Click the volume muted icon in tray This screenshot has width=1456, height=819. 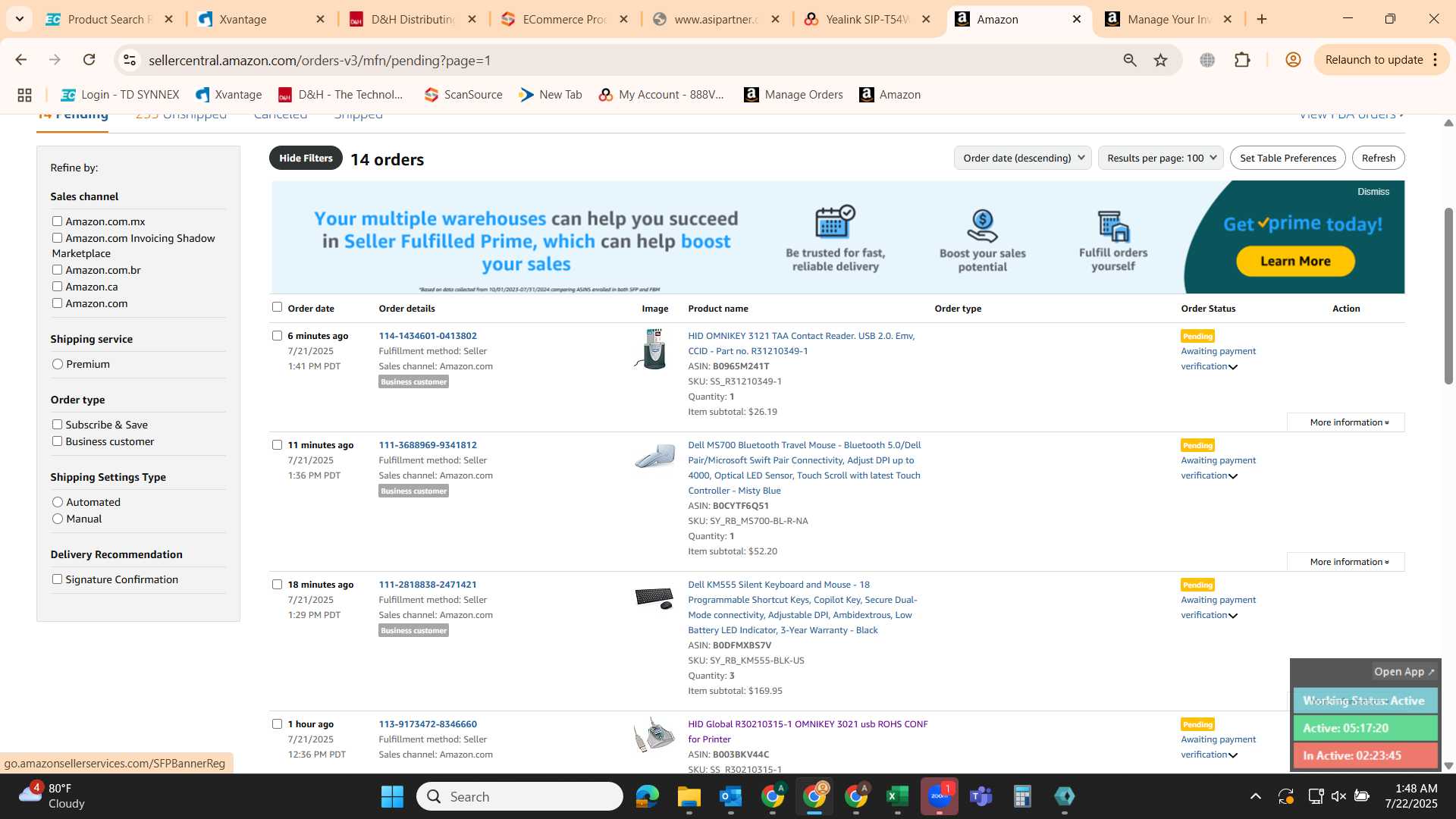click(x=1338, y=796)
